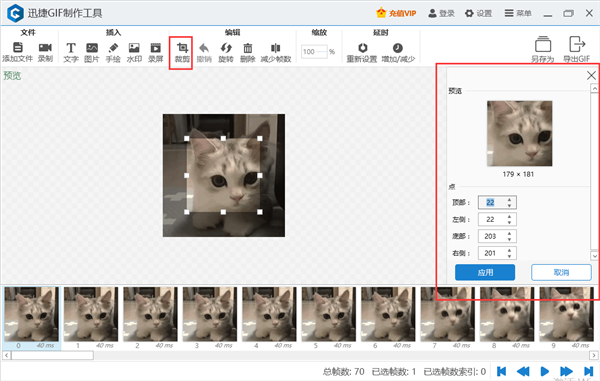The height and width of the screenshot is (381, 600).
Task: Click the 顶部 top value field
Action: pyautogui.click(x=497, y=202)
